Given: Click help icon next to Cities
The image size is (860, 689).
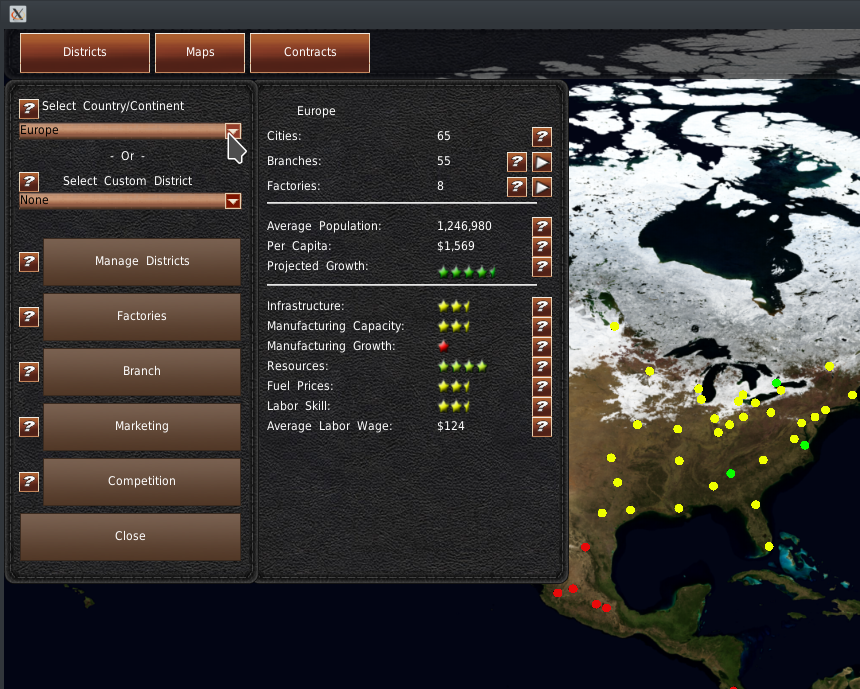Looking at the screenshot, I should [x=542, y=136].
